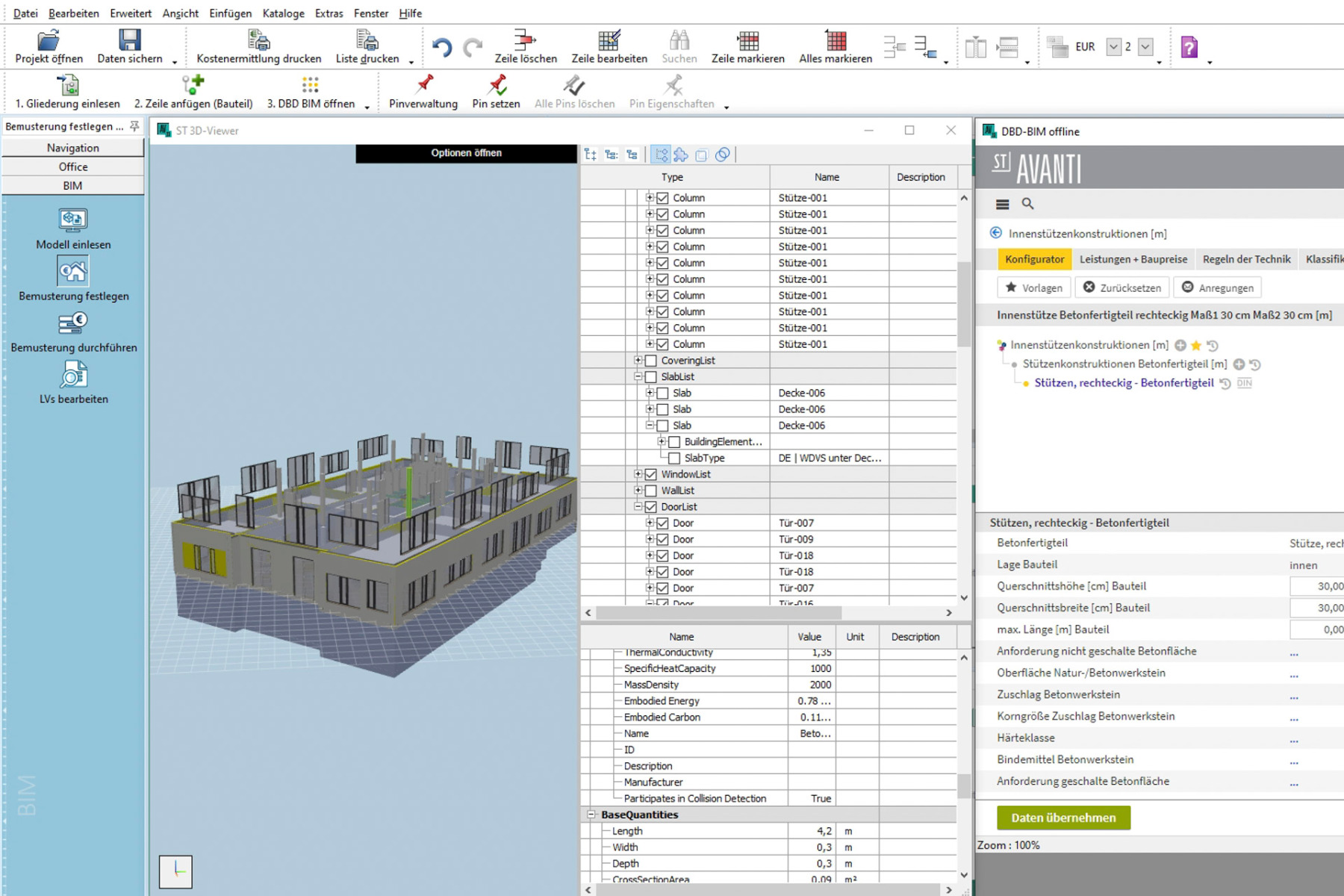Open the hamburger menu in AVANTI panel
The image size is (1344, 896).
point(1002,204)
